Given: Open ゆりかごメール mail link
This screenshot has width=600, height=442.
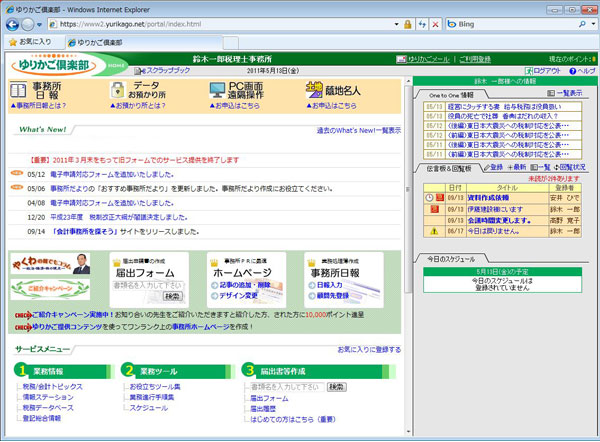Looking at the screenshot, I should (423, 59).
